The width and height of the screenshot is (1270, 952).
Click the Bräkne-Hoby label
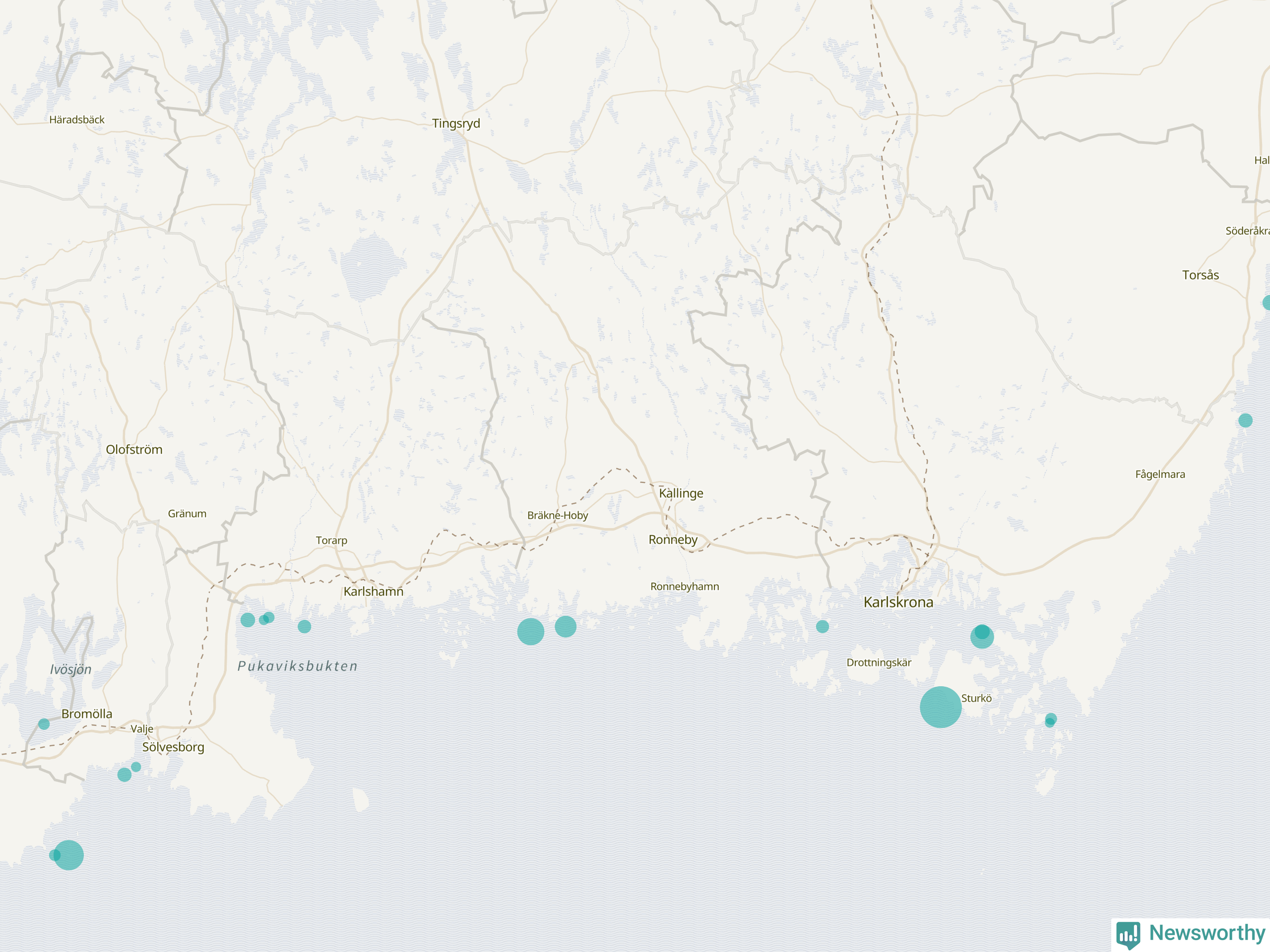coord(558,515)
